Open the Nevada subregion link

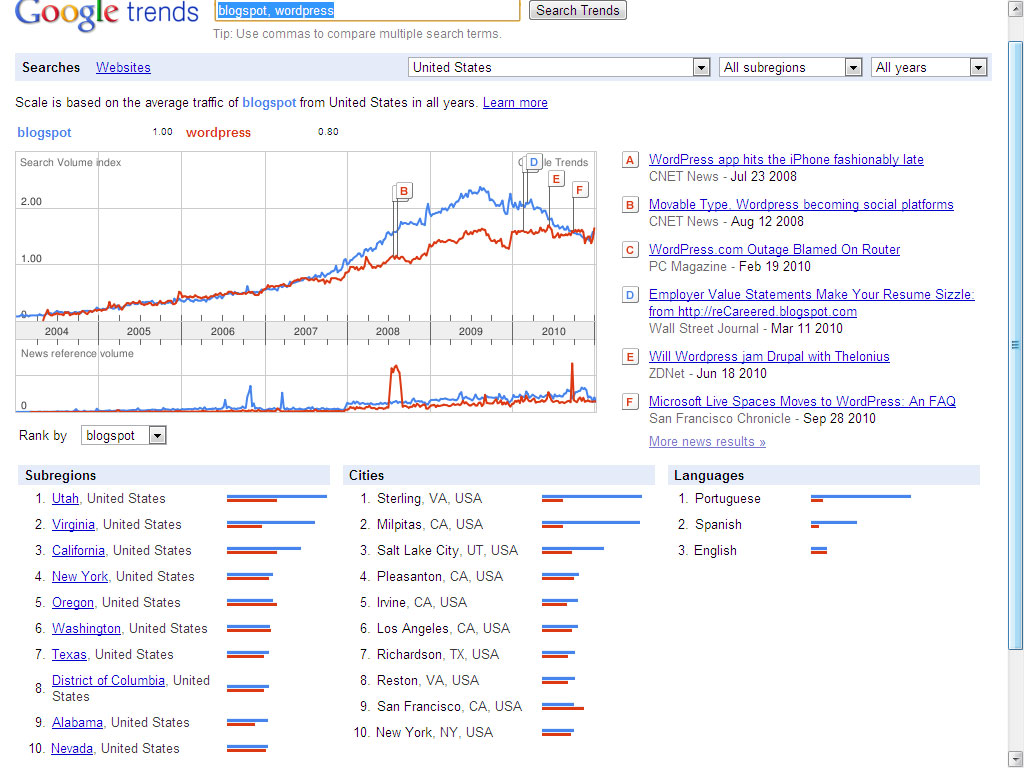point(72,748)
